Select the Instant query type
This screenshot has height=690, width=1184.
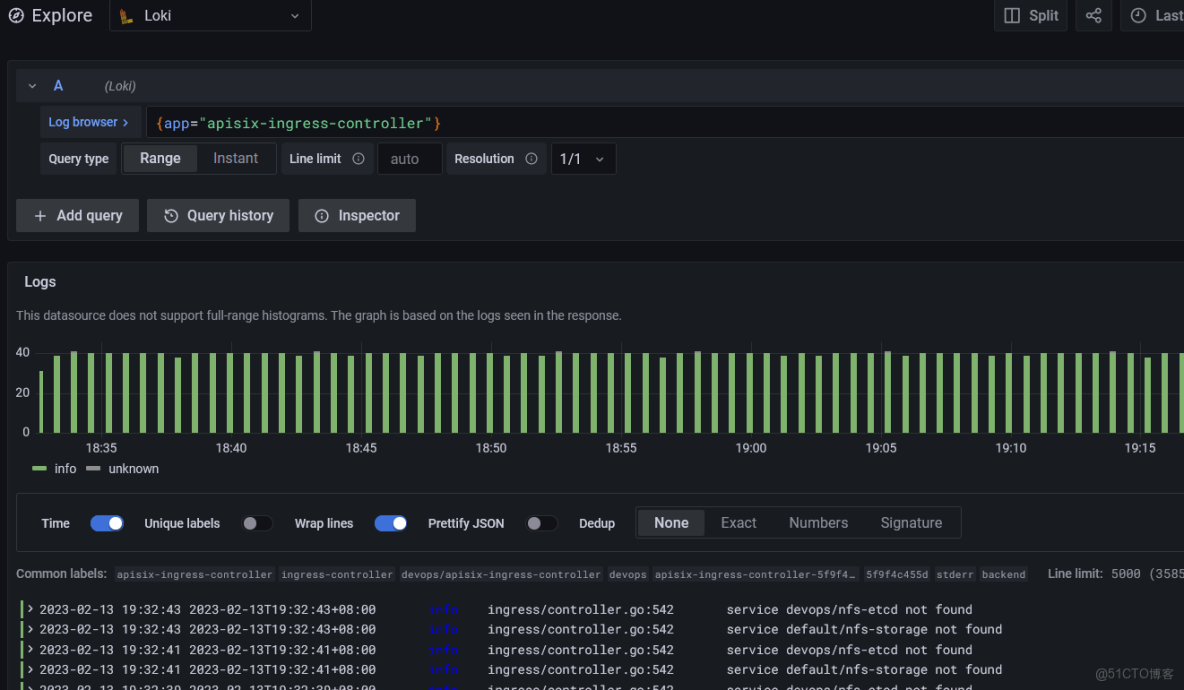click(235, 159)
